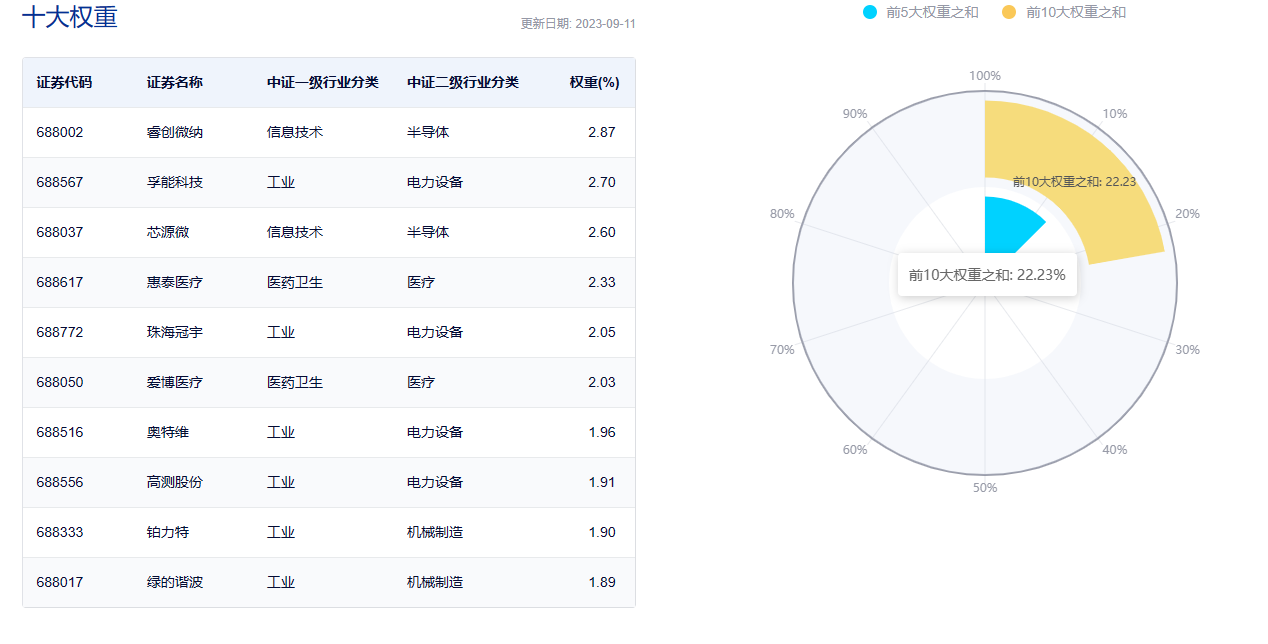Click the yellow legend dot for 前10大权重之和
Image resolution: width=1268 pixels, height=644 pixels.
(1009, 12)
